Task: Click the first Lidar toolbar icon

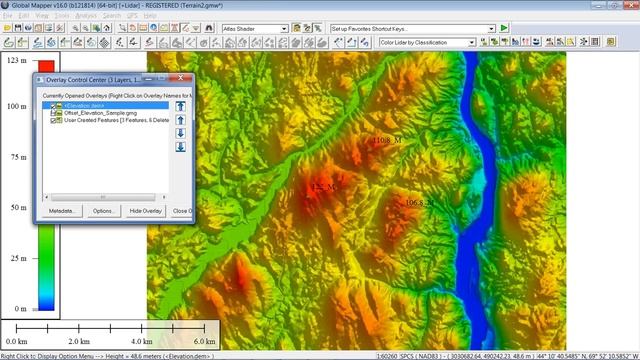Action: (x=484, y=42)
